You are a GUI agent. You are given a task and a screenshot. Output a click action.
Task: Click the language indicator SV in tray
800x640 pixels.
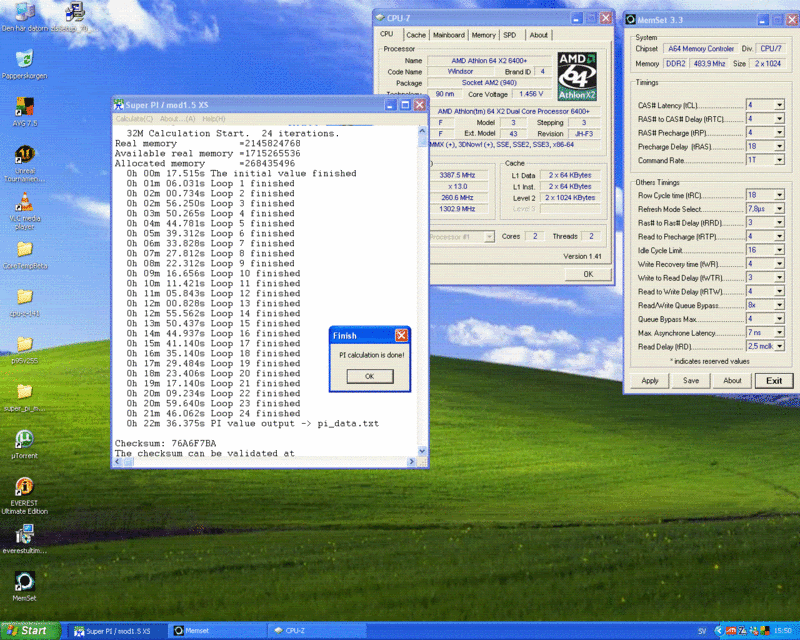pos(702,631)
